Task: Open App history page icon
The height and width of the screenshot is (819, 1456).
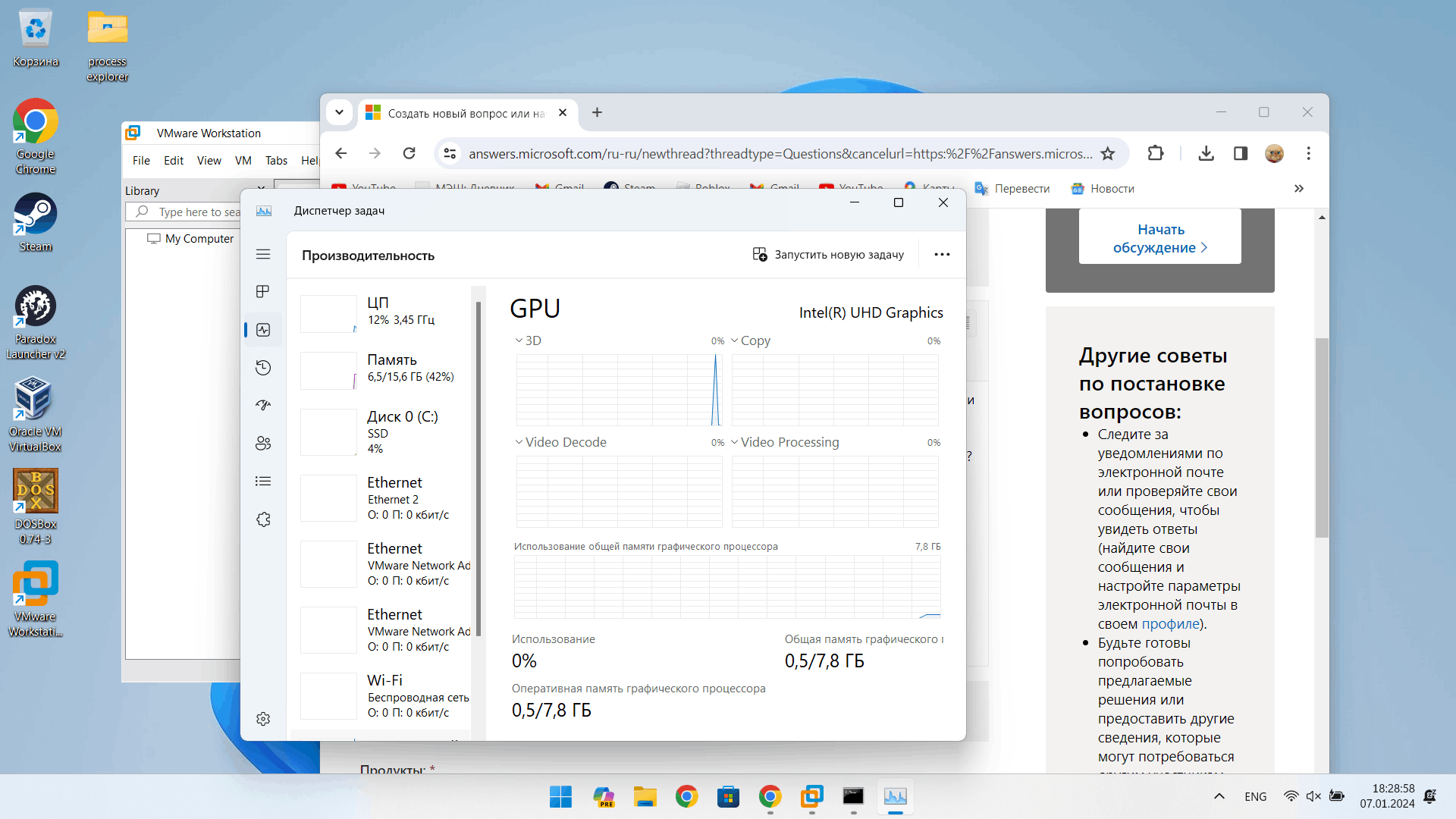Action: coord(263,368)
